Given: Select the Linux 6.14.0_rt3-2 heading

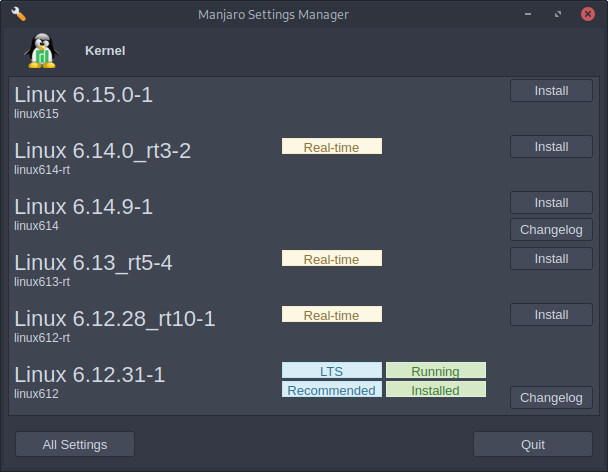Looking at the screenshot, I should pos(102,151).
